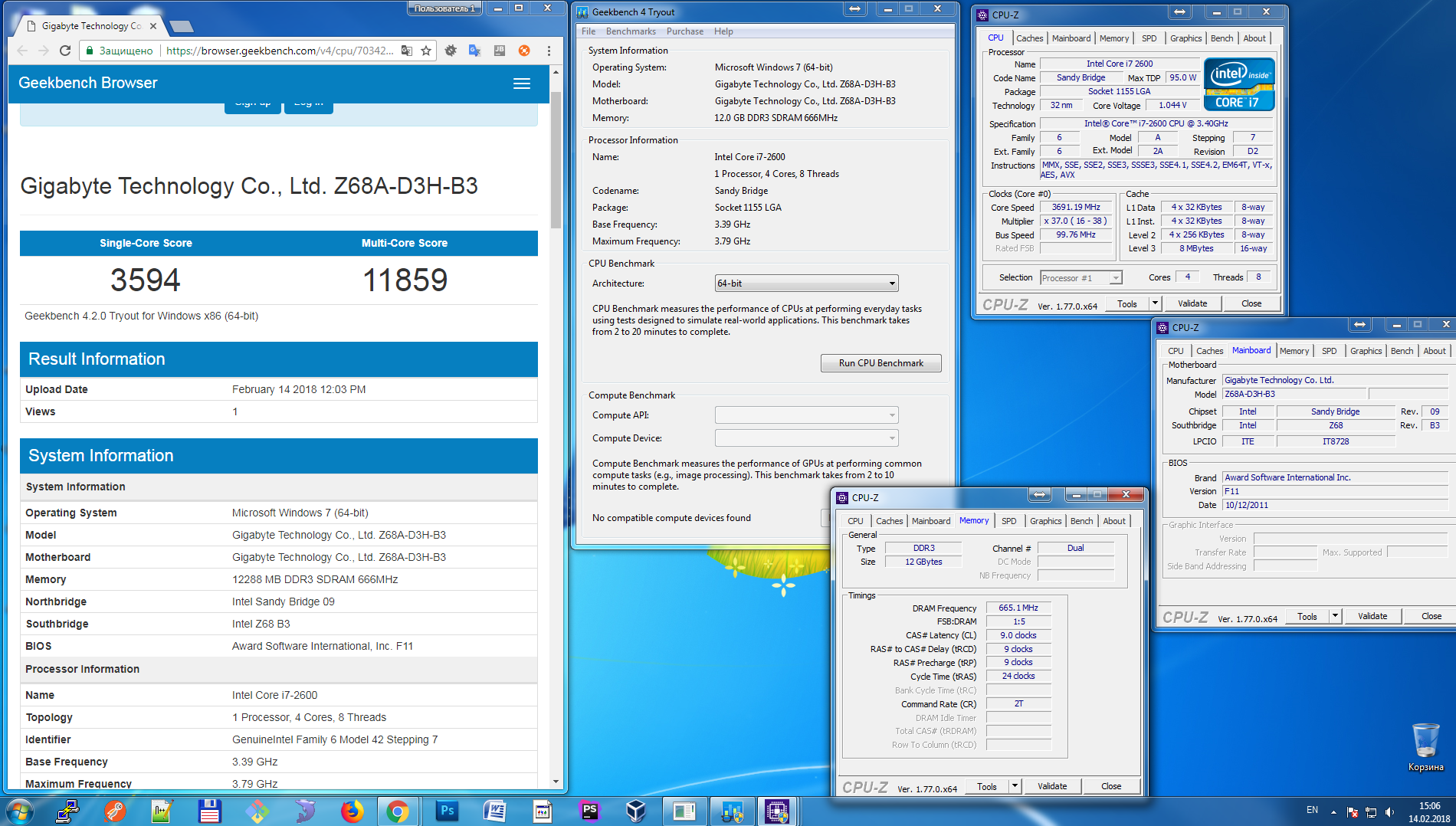
Task: Go back in Chrome history
Action: [21, 51]
